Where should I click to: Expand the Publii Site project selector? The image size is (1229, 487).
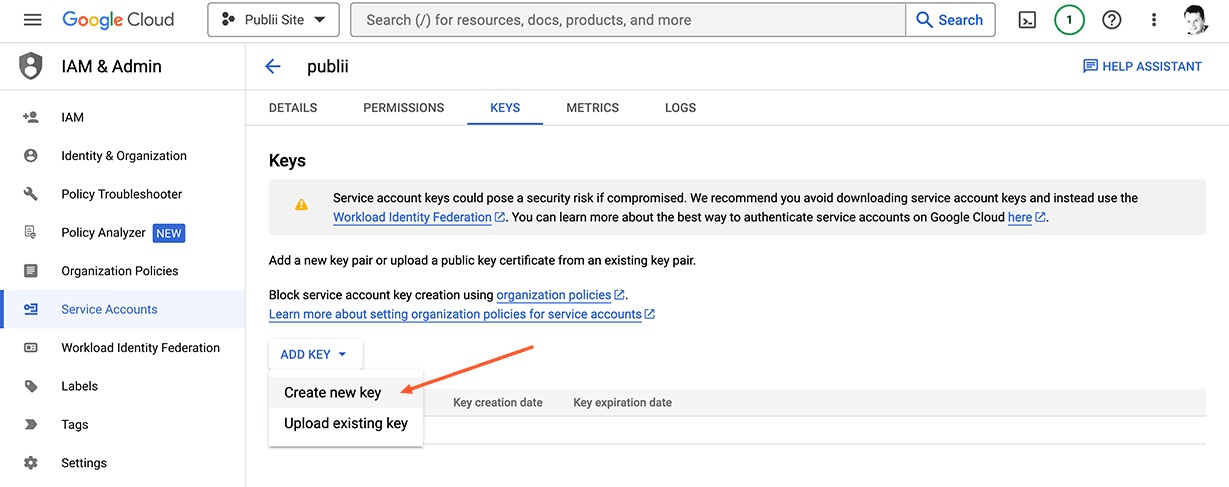[x=273, y=20]
